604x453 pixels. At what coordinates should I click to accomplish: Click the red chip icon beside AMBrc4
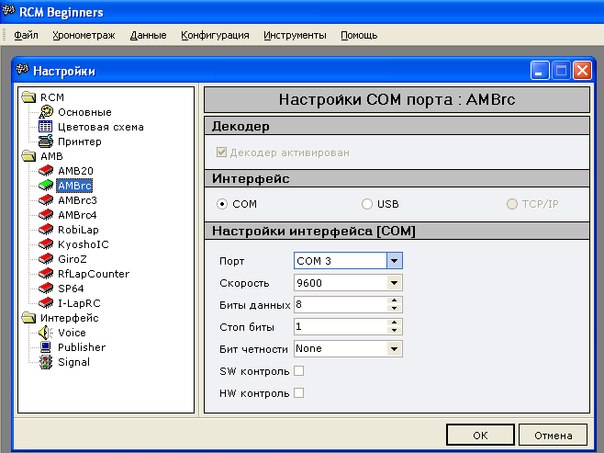(45, 215)
